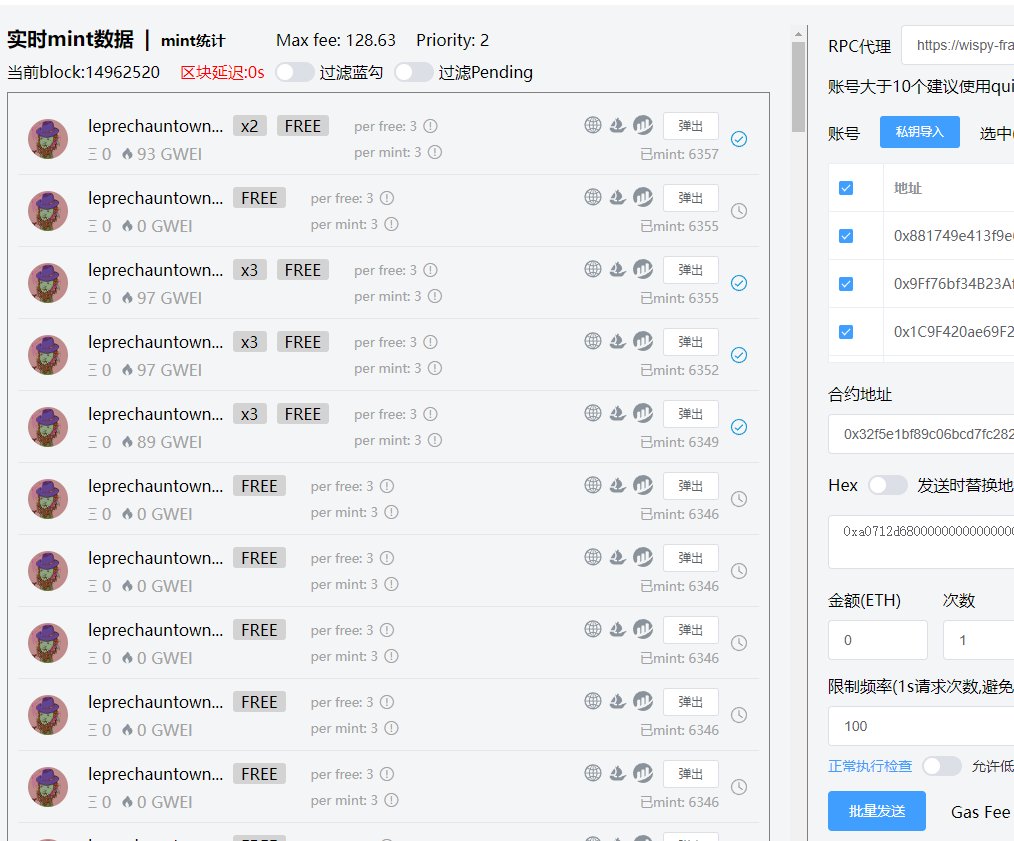
Task: Open globe icon in 89 GWEI row
Action: (x=592, y=413)
